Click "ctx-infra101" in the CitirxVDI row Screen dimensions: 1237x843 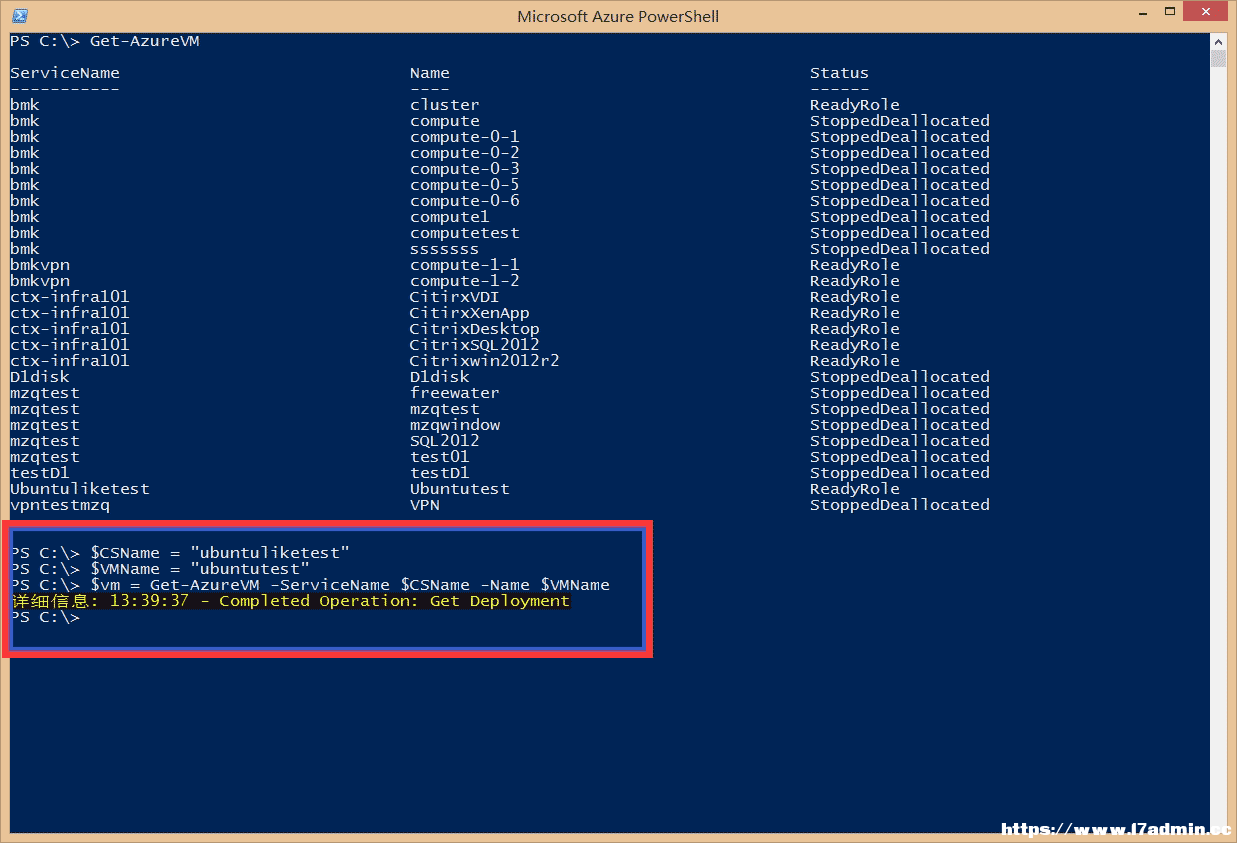pos(70,297)
